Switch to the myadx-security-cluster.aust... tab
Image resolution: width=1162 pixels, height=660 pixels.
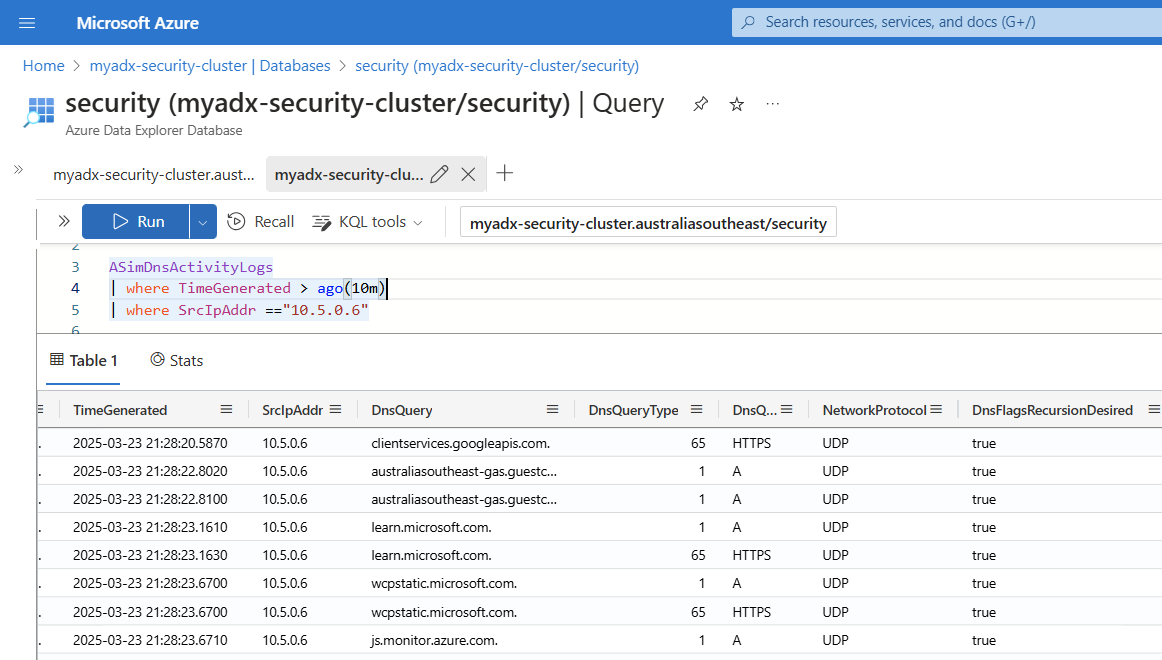pos(153,175)
